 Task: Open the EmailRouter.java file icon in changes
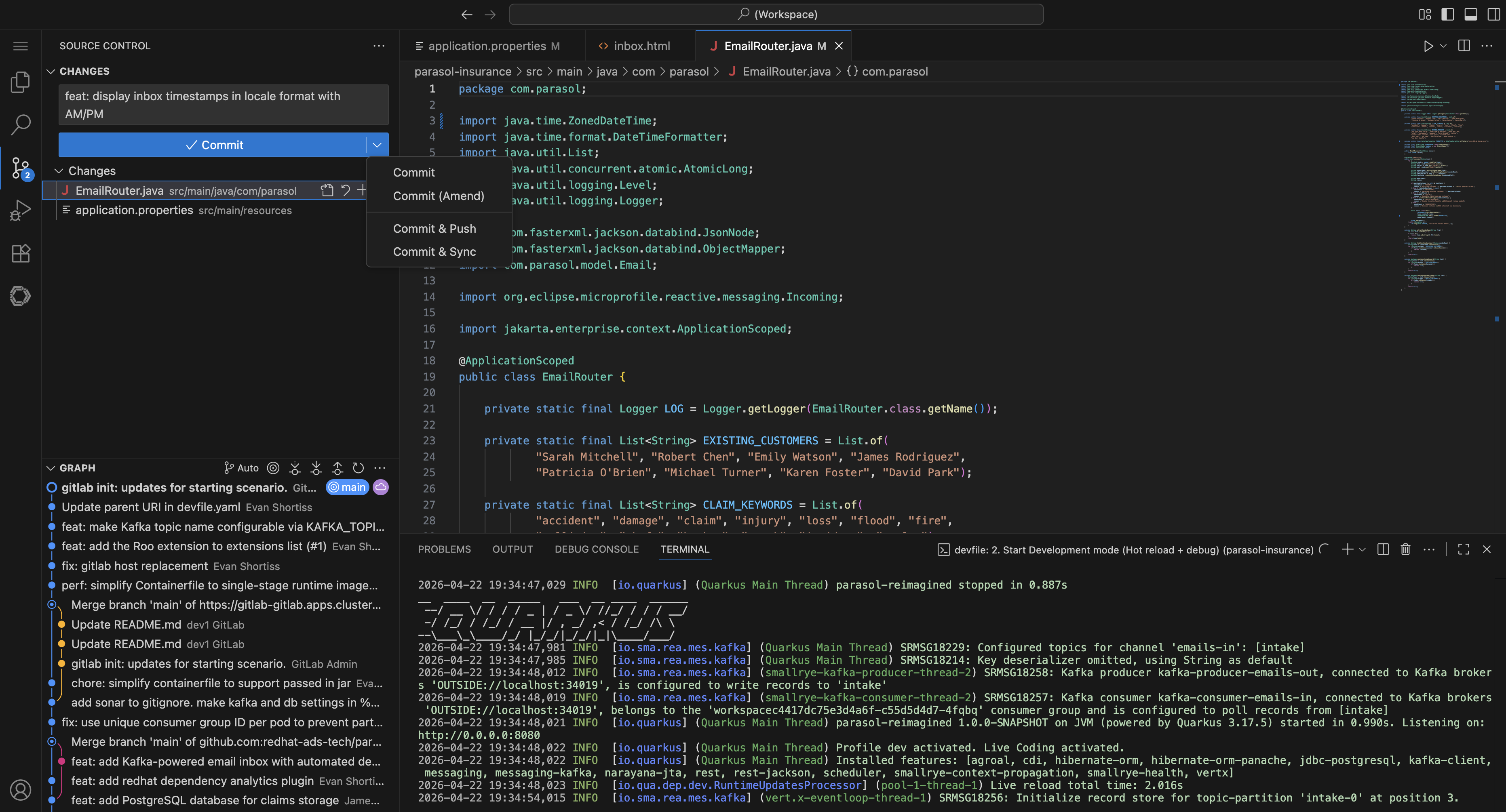pos(327,190)
